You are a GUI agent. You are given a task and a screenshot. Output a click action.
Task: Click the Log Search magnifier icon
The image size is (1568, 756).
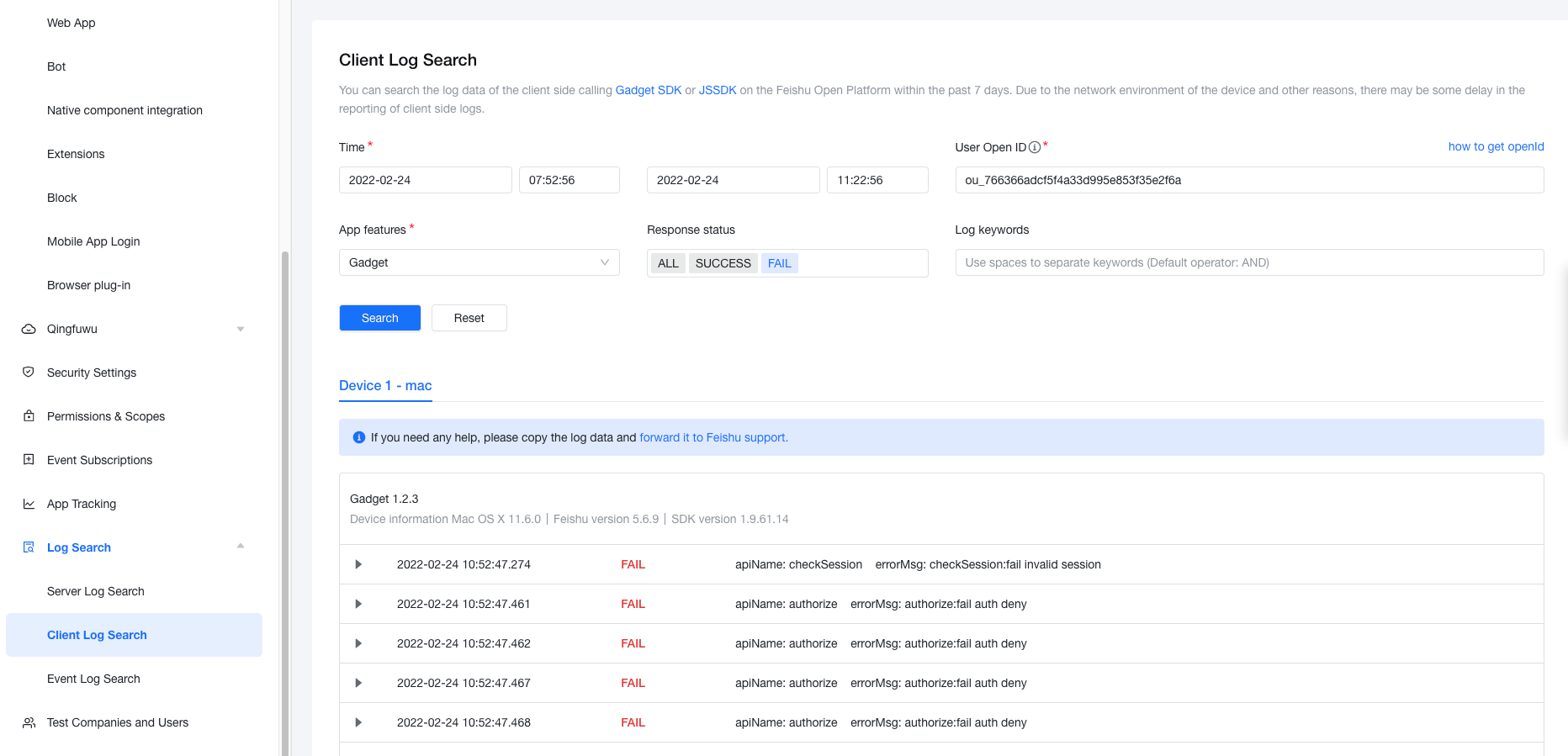point(29,547)
